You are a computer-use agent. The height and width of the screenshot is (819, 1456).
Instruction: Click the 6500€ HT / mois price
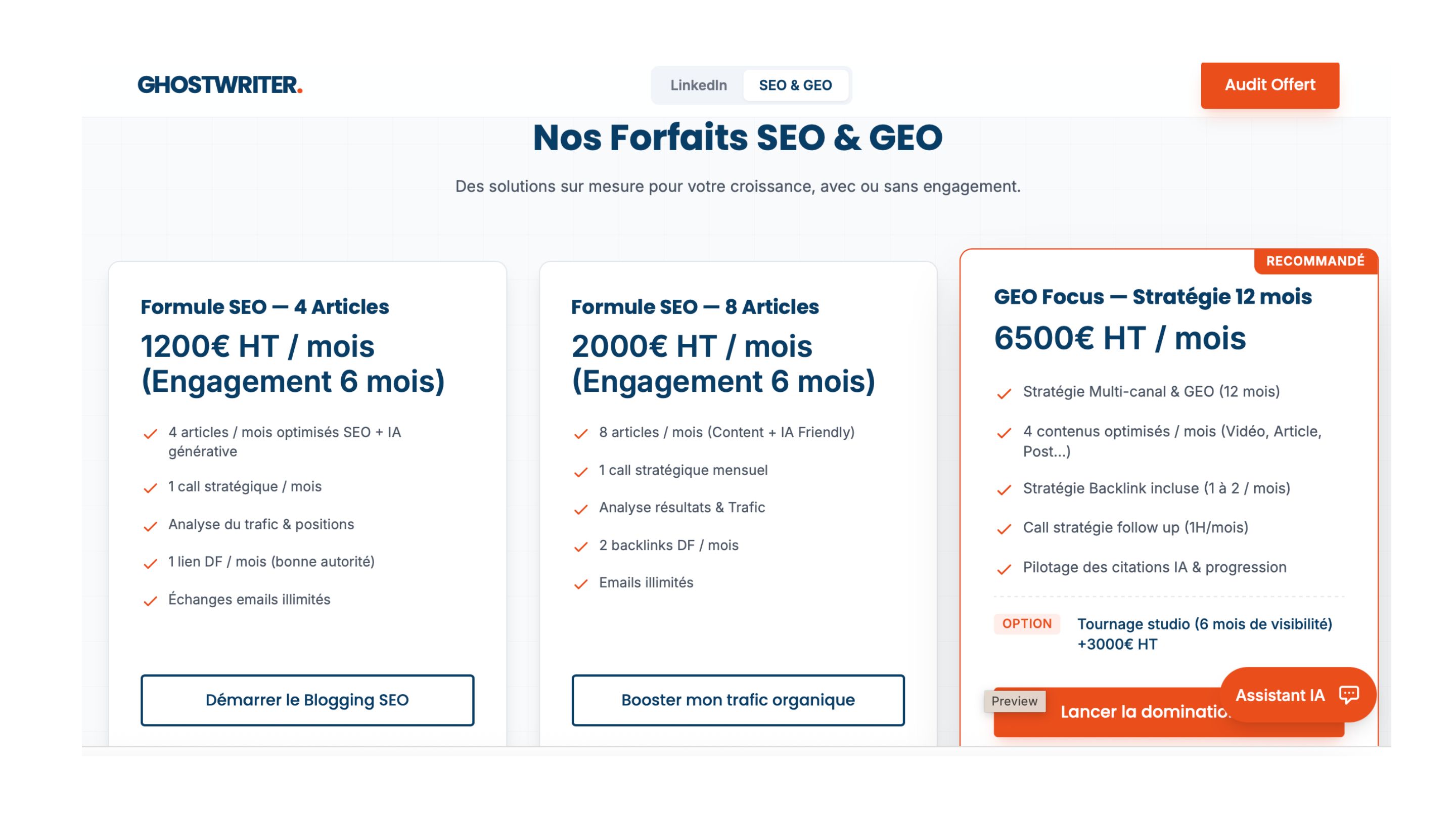[x=1120, y=338]
